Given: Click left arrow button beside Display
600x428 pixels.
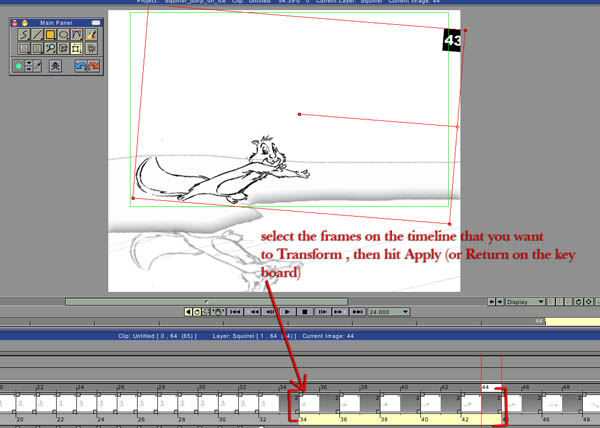Looking at the screenshot, I should click(491, 302).
